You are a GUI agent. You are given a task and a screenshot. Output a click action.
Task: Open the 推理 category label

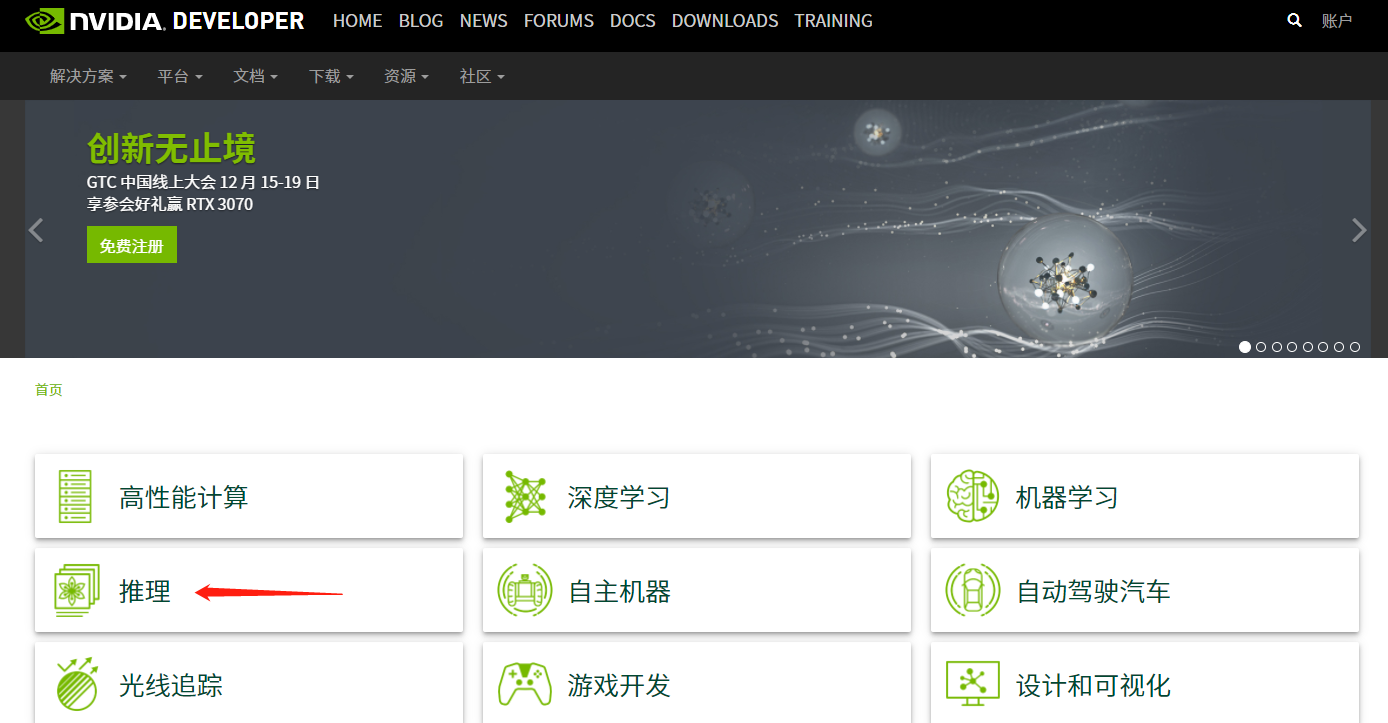pos(145,591)
